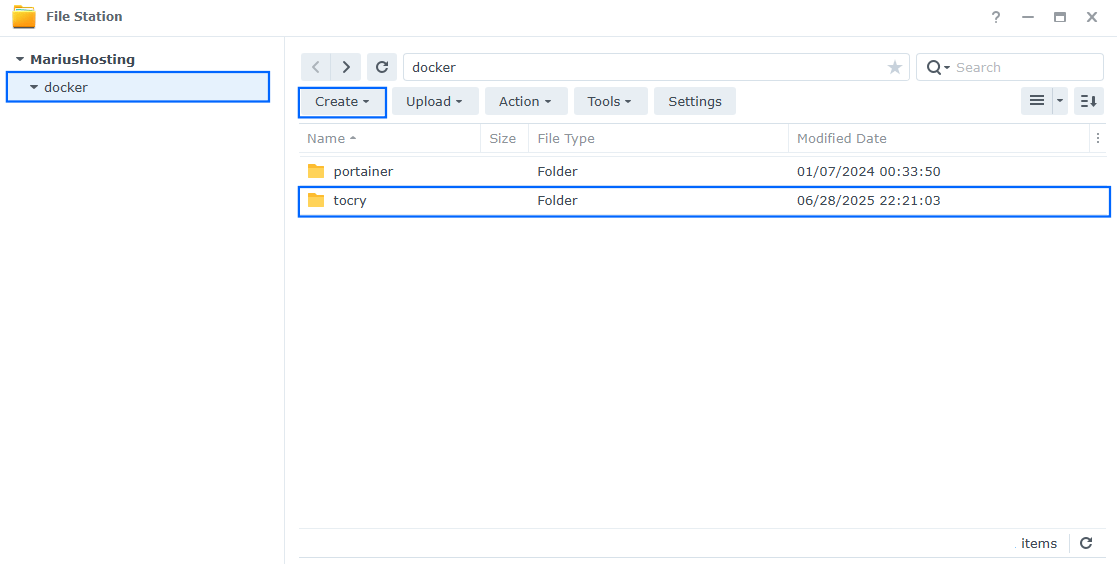The image size is (1117, 564).
Task: Sort files by Size column
Action: [504, 138]
